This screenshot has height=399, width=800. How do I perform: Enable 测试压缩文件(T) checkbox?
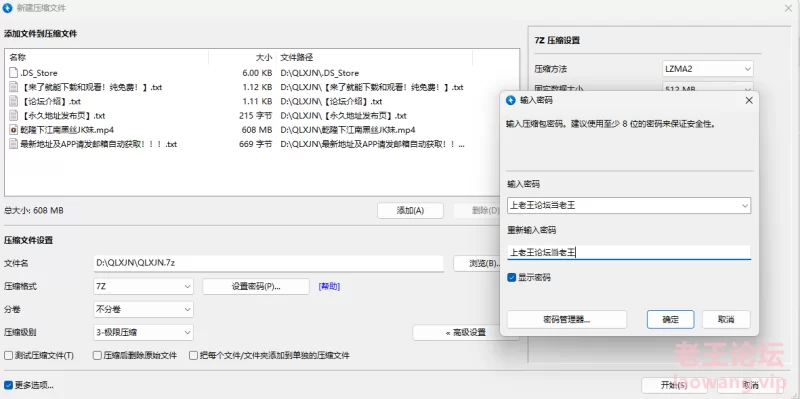pos(8,355)
